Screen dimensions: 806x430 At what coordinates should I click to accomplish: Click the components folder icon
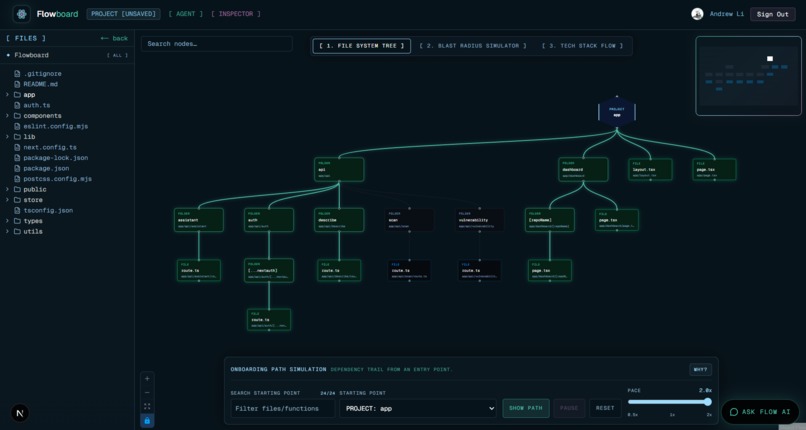(17, 116)
